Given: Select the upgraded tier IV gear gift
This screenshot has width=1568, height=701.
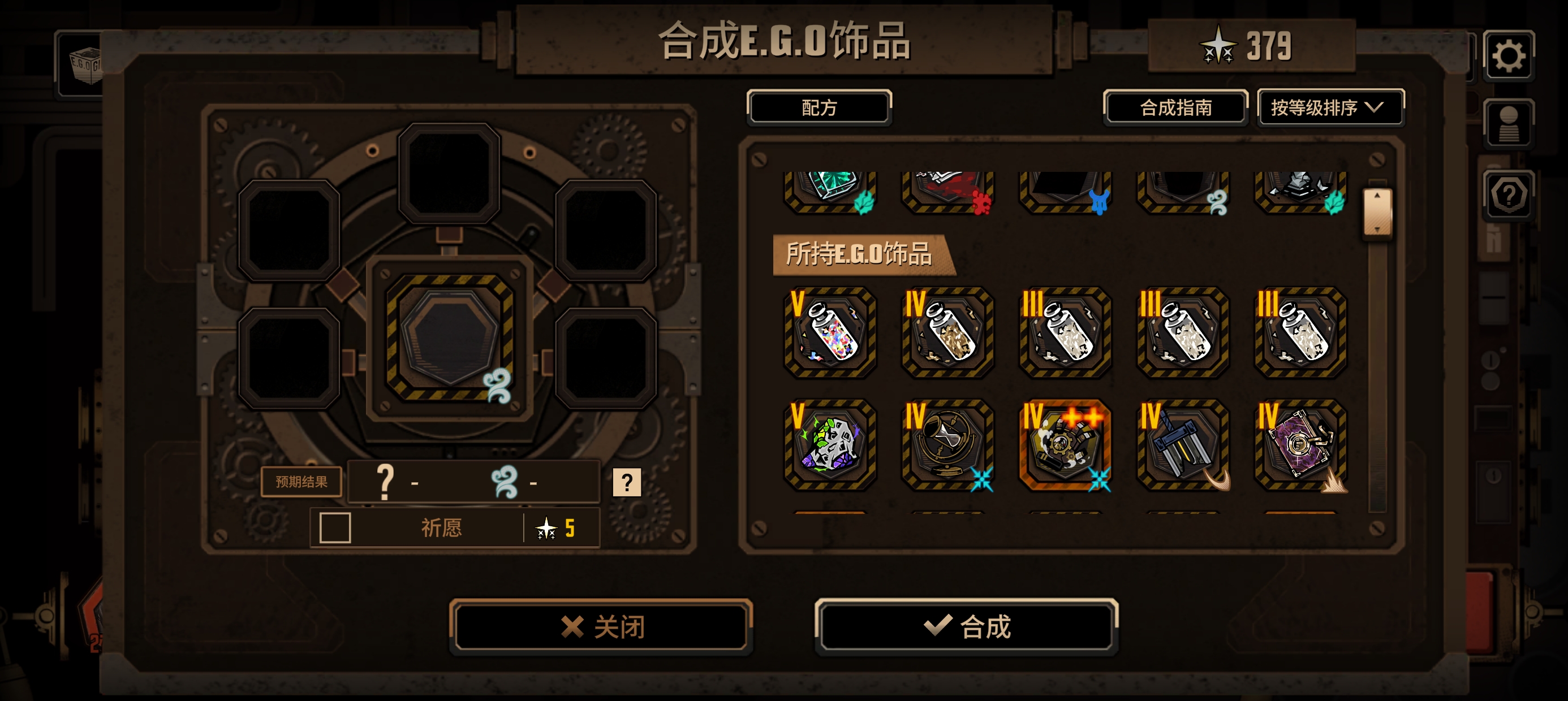Looking at the screenshot, I should 1065,445.
